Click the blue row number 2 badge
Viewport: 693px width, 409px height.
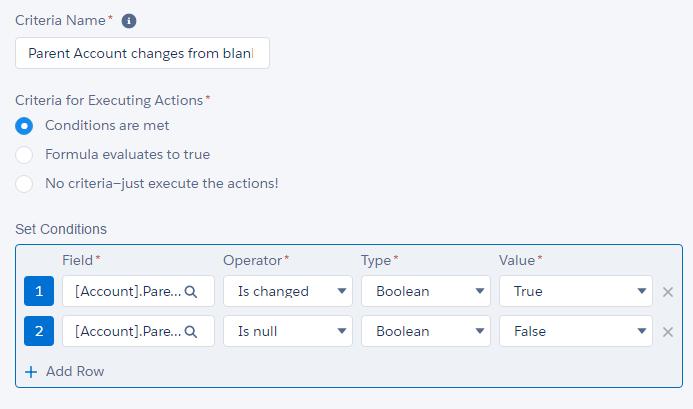click(39, 331)
